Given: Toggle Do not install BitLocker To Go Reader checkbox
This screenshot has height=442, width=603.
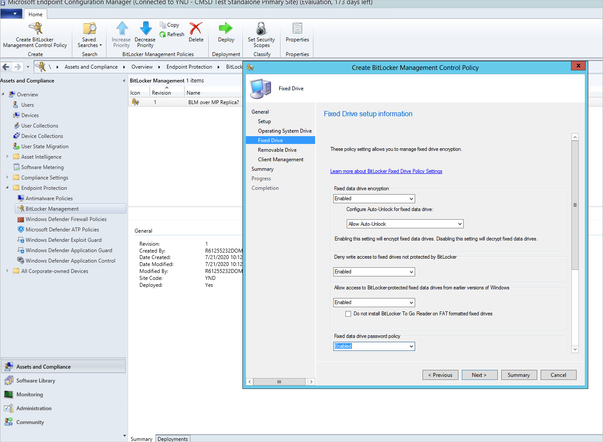Looking at the screenshot, I should pyautogui.click(x=348, y=314).
